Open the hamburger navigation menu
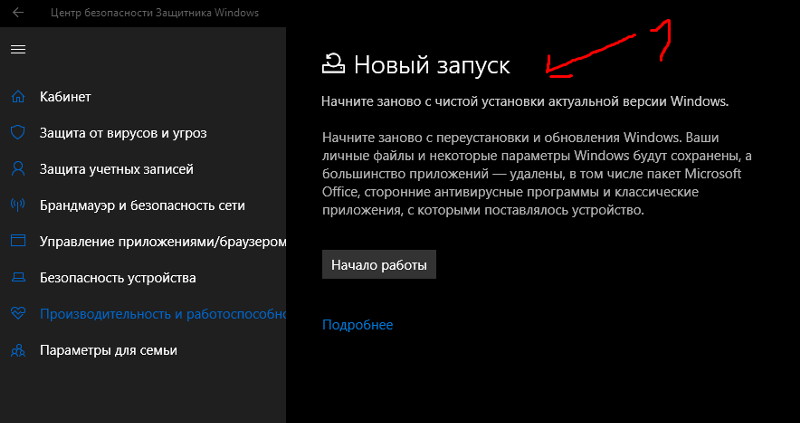 pos(18,49)
